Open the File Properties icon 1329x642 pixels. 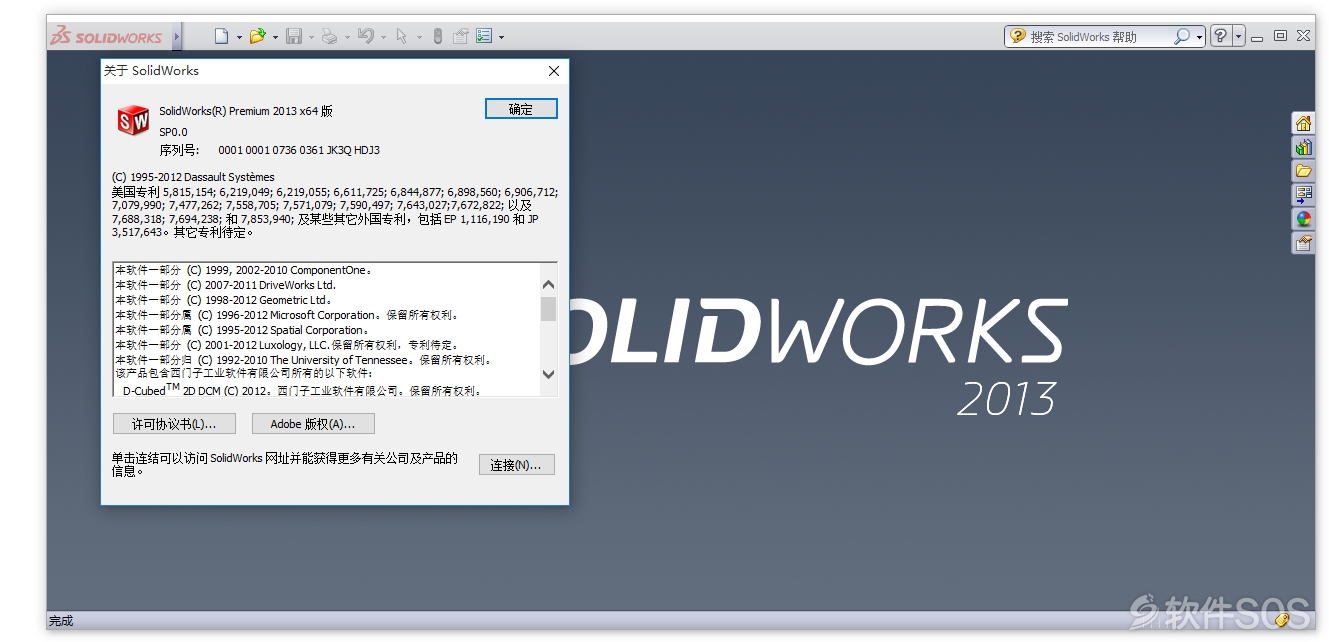pyautogui.click(x=460, y=36)
